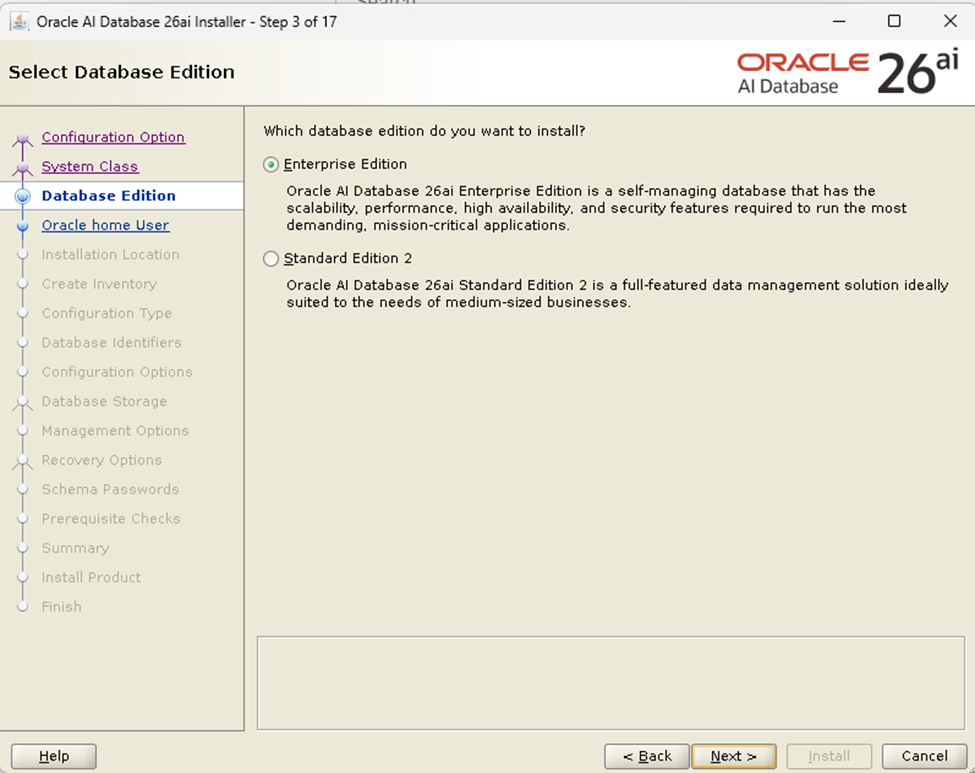Click the Enterprise Edition description text
The image size is (975, 773).
coord(596,208)
